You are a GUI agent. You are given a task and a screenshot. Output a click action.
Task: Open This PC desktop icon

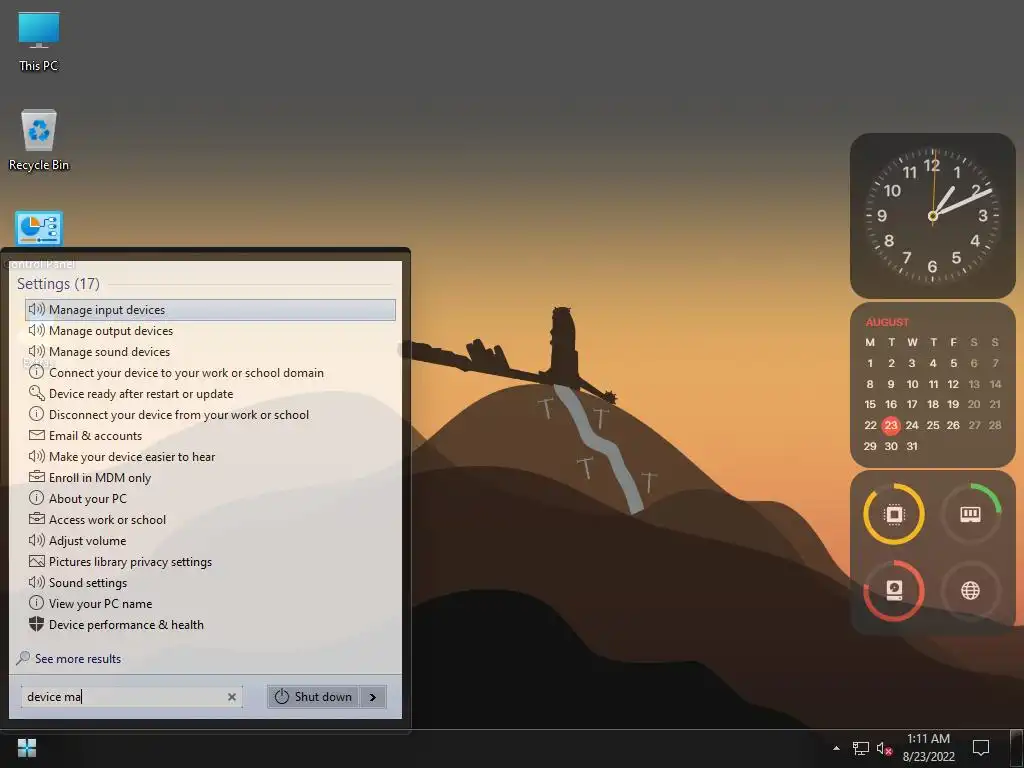point(39,42)
